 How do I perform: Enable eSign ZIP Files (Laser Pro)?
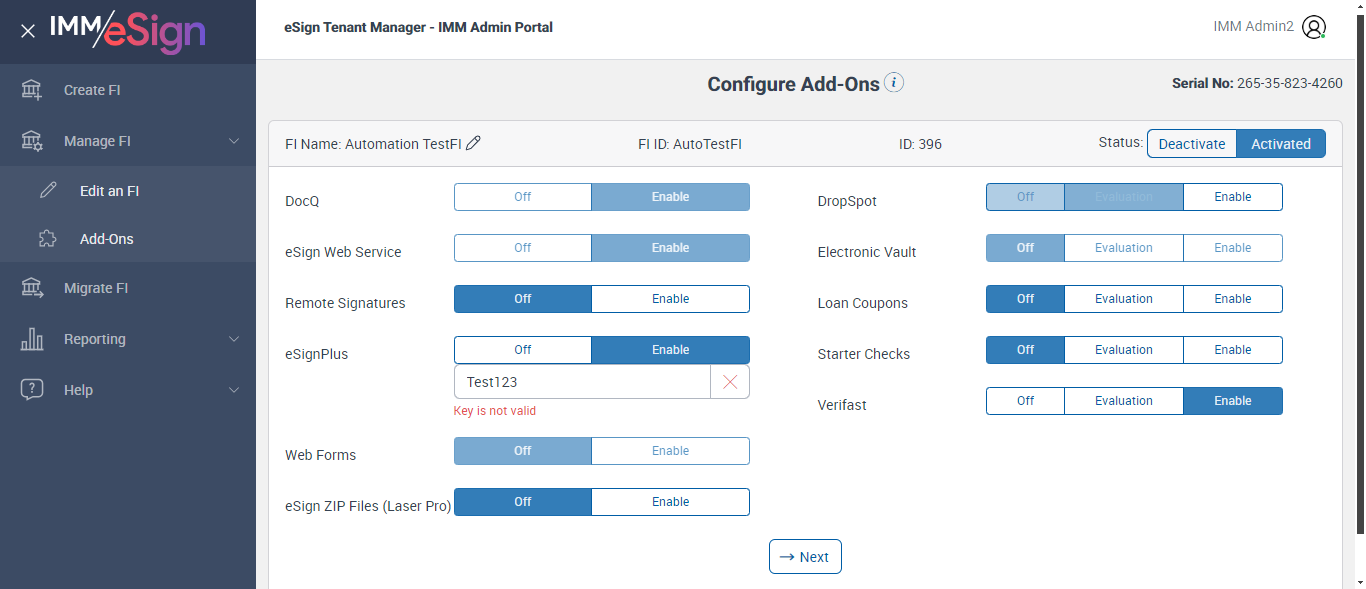[x=670, y=502]
